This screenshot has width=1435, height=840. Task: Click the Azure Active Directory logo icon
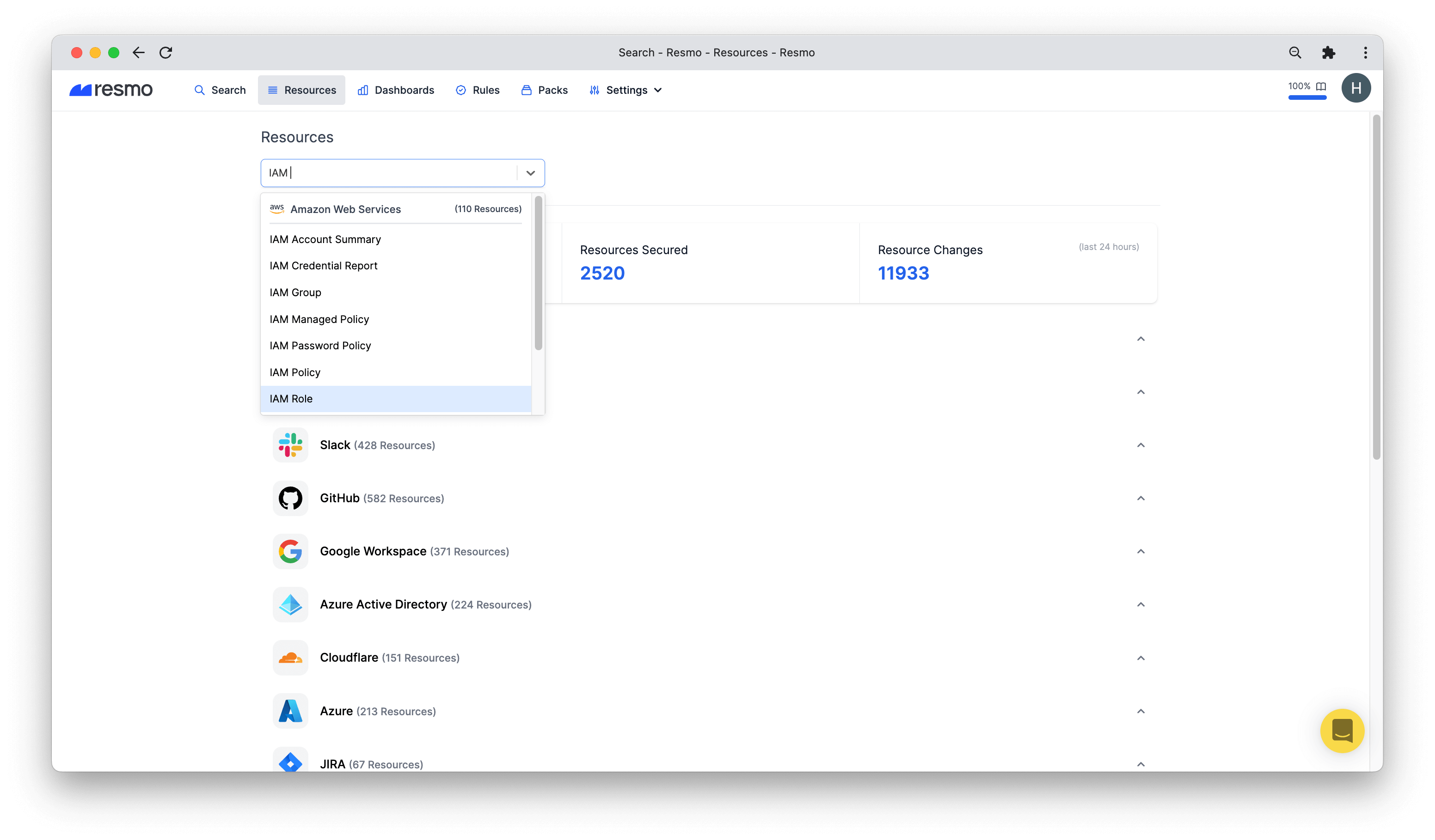coord(290,604)
